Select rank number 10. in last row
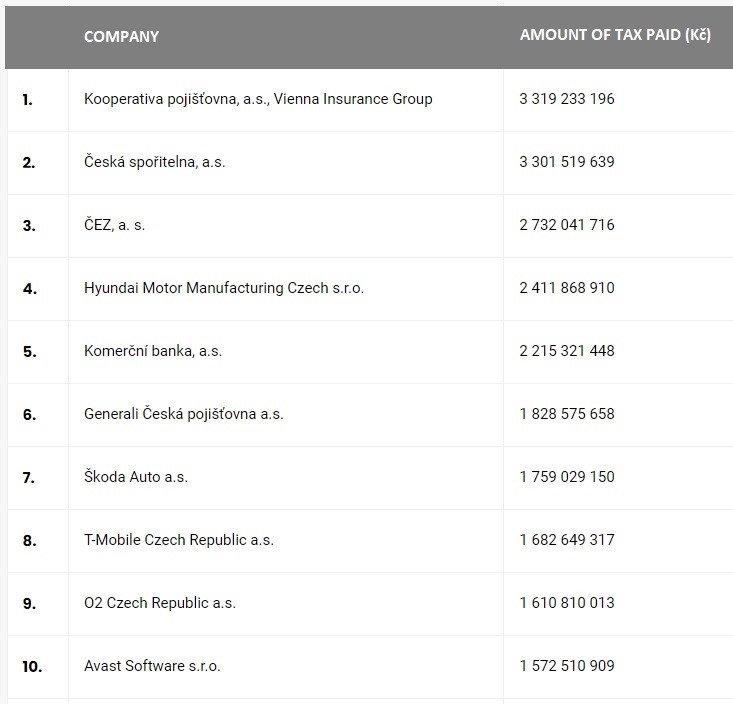This screenshot has width=733, height=704. (x=32, y=667)
